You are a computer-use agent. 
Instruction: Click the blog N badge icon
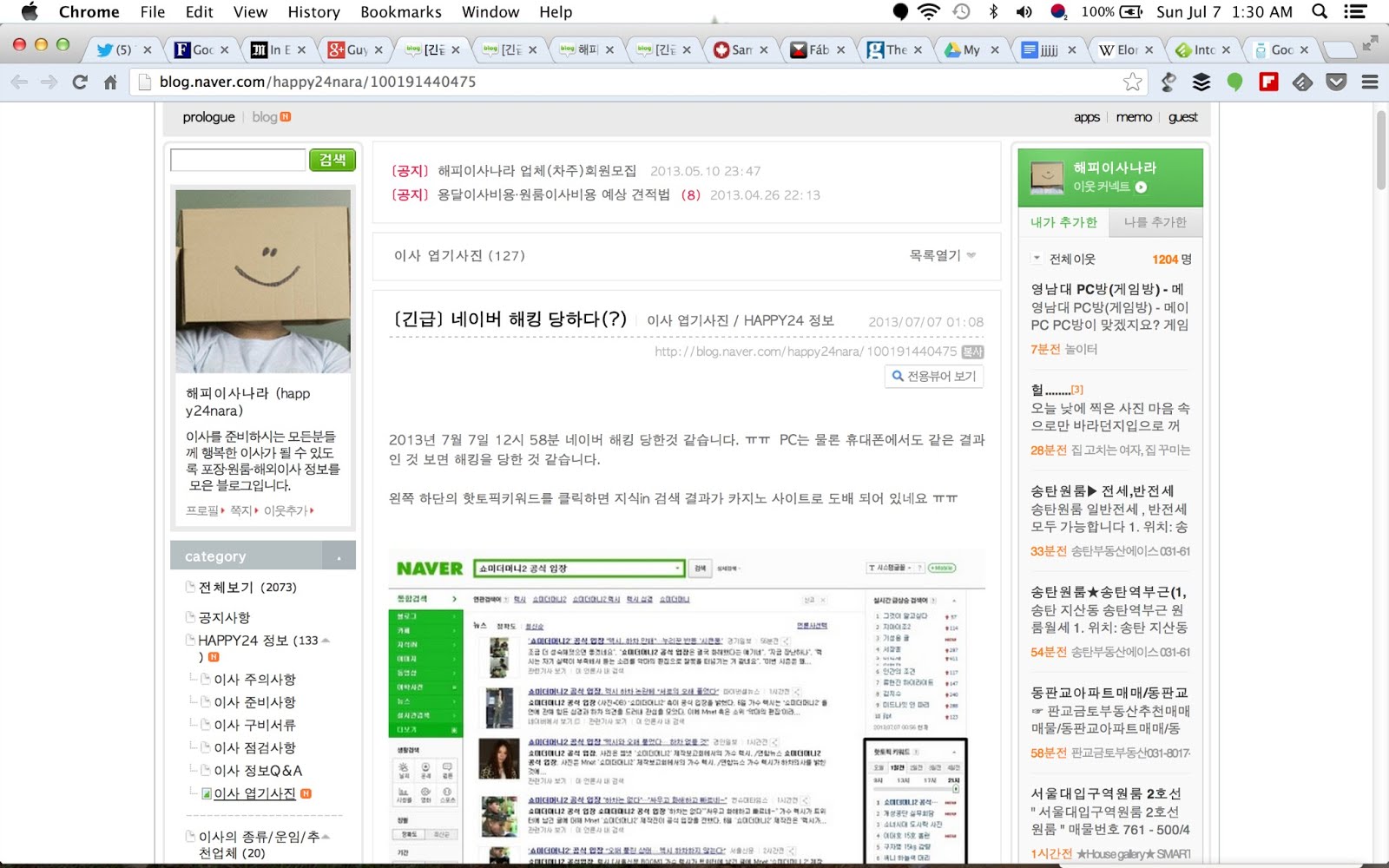(x=286, y=116)
